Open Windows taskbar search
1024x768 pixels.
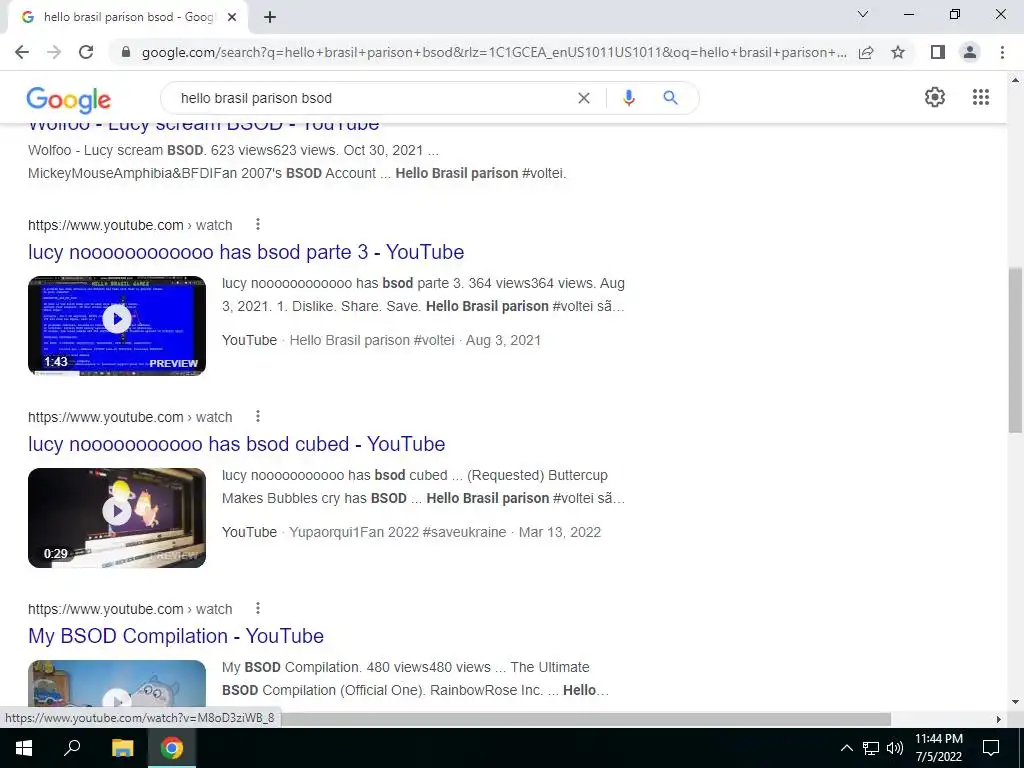pyautogui.click(x=71, y=748)
